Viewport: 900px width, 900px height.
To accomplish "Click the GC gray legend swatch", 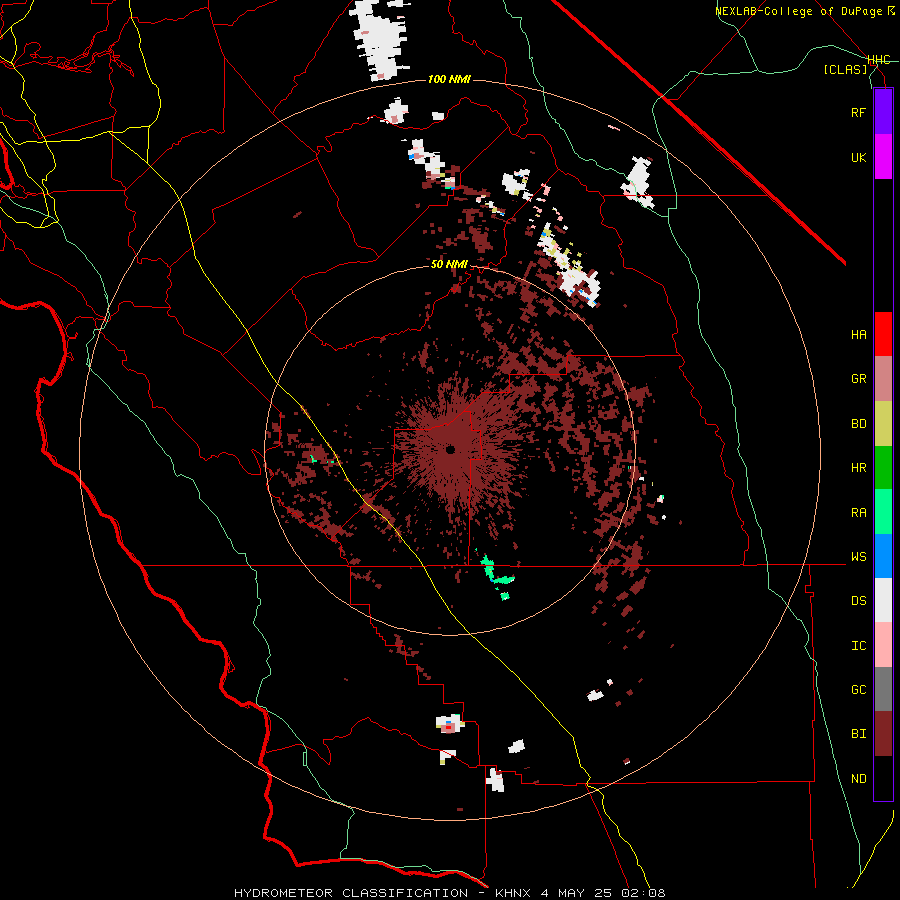I will tap(883, 689).
